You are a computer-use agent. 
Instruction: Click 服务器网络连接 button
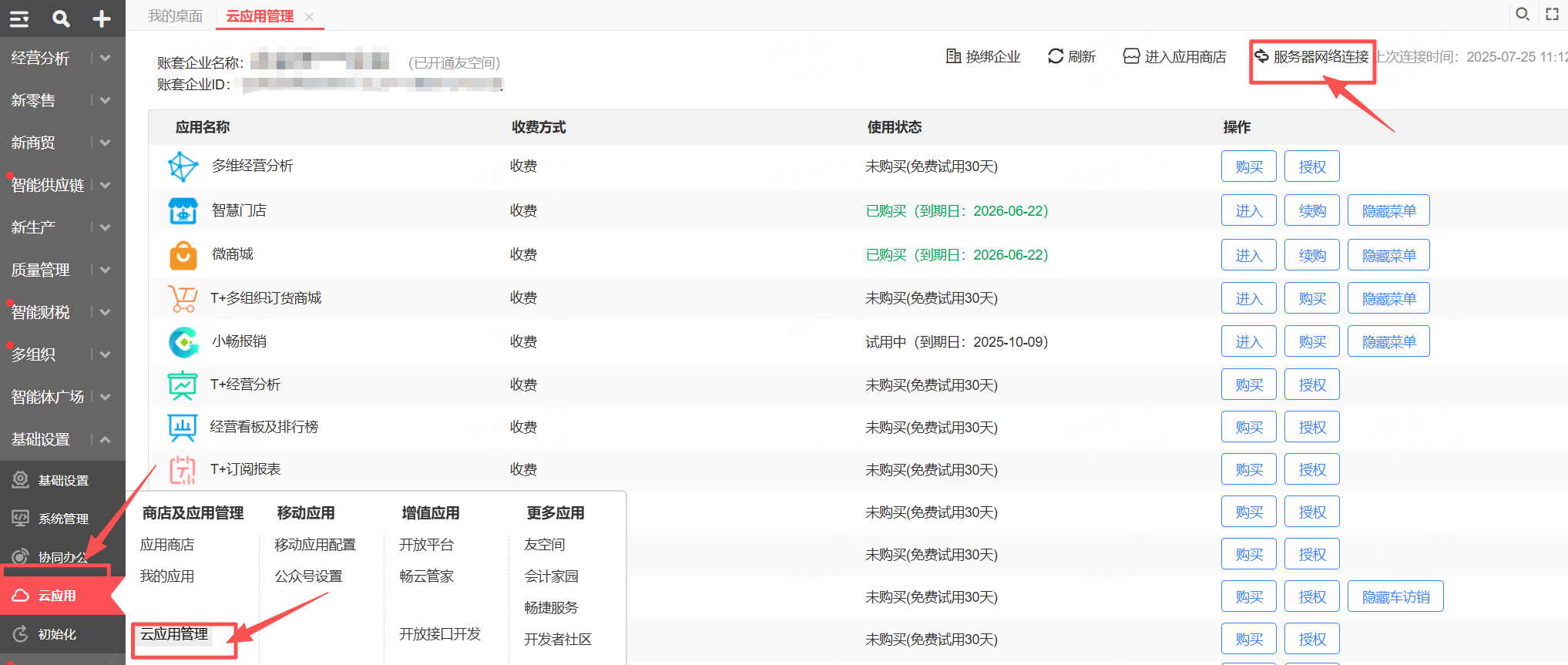coord(1311,56)
